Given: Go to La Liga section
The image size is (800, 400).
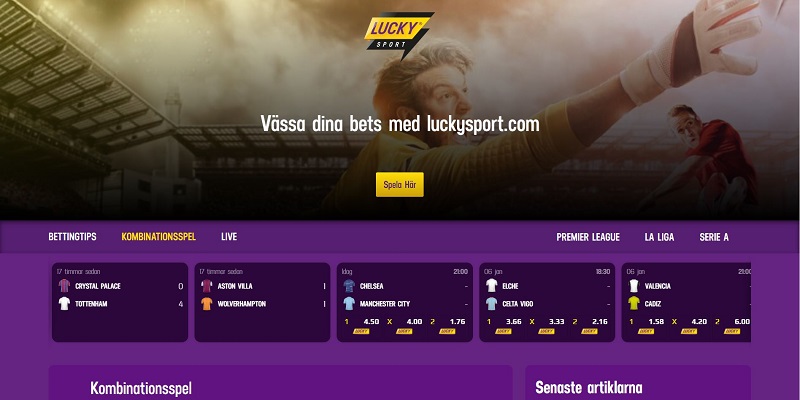Looking at the screenshot, I should 659,237.
